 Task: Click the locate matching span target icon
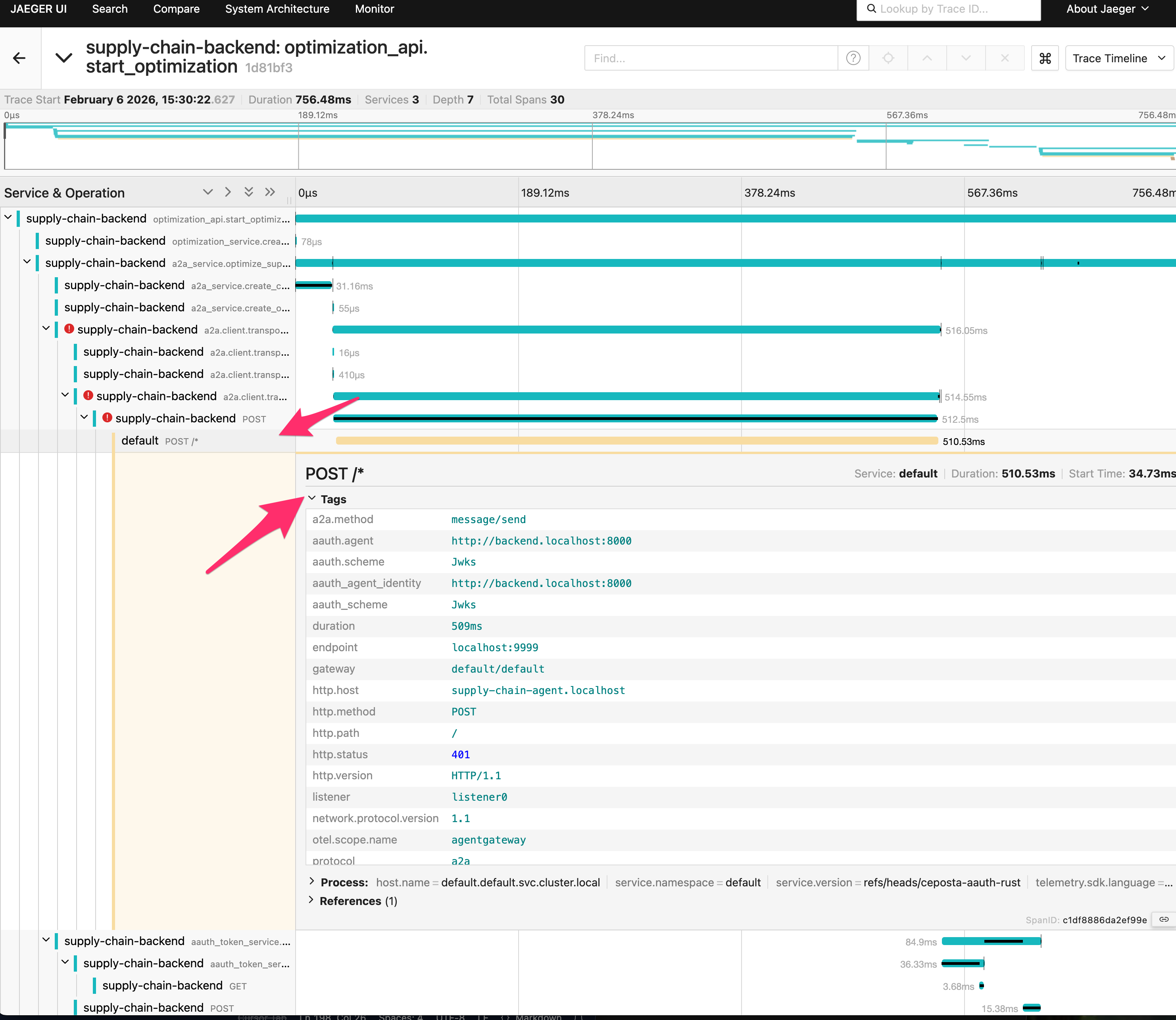[x=888, y=58]
